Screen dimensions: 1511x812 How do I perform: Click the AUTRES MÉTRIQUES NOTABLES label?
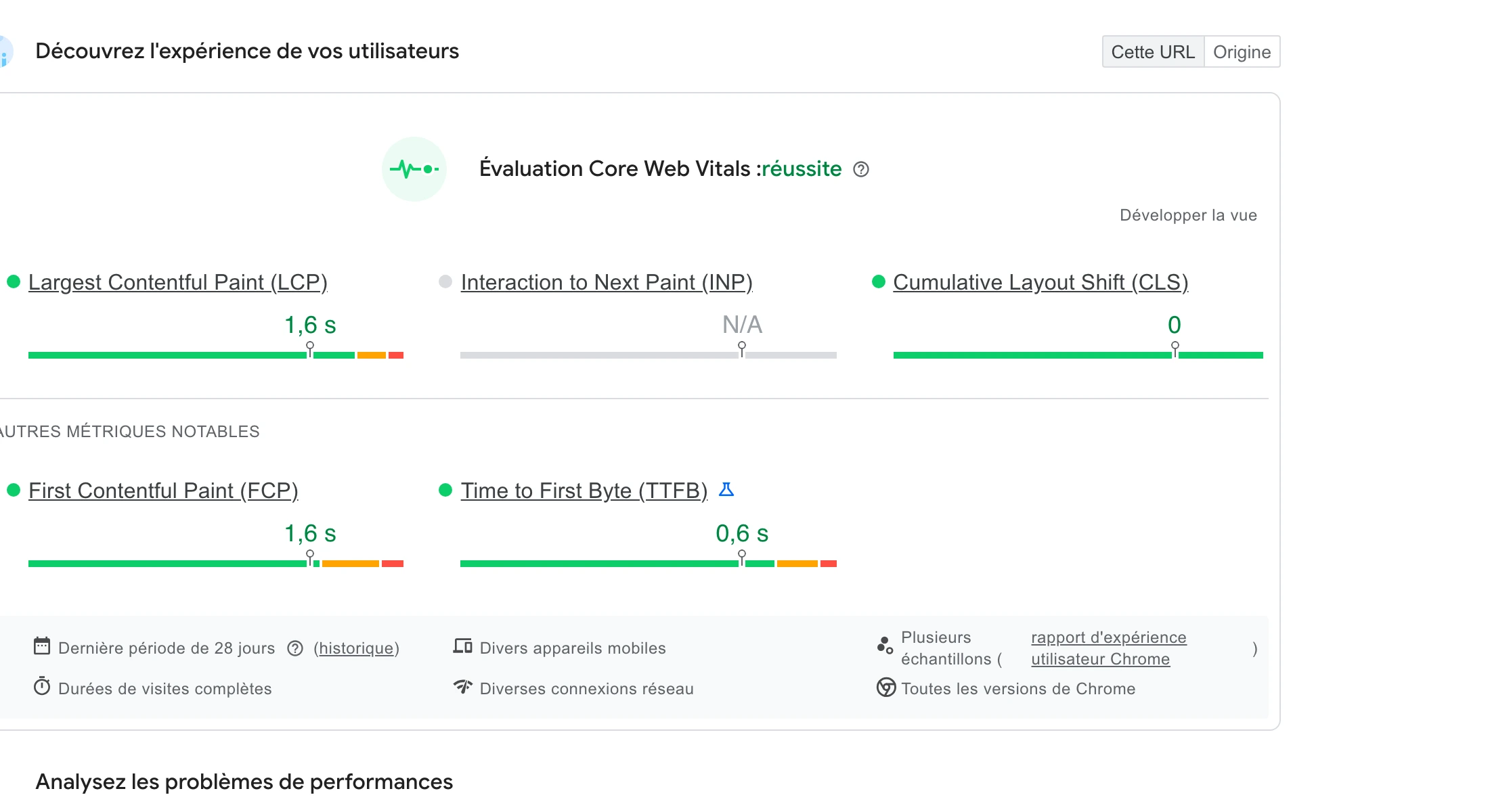pyautogui.click(x=129, y=432)
